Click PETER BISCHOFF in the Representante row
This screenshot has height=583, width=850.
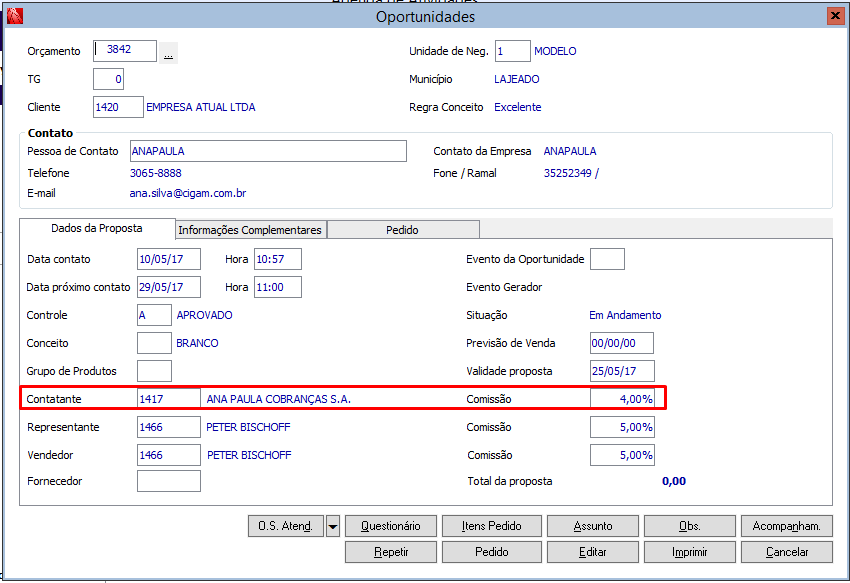248,427
